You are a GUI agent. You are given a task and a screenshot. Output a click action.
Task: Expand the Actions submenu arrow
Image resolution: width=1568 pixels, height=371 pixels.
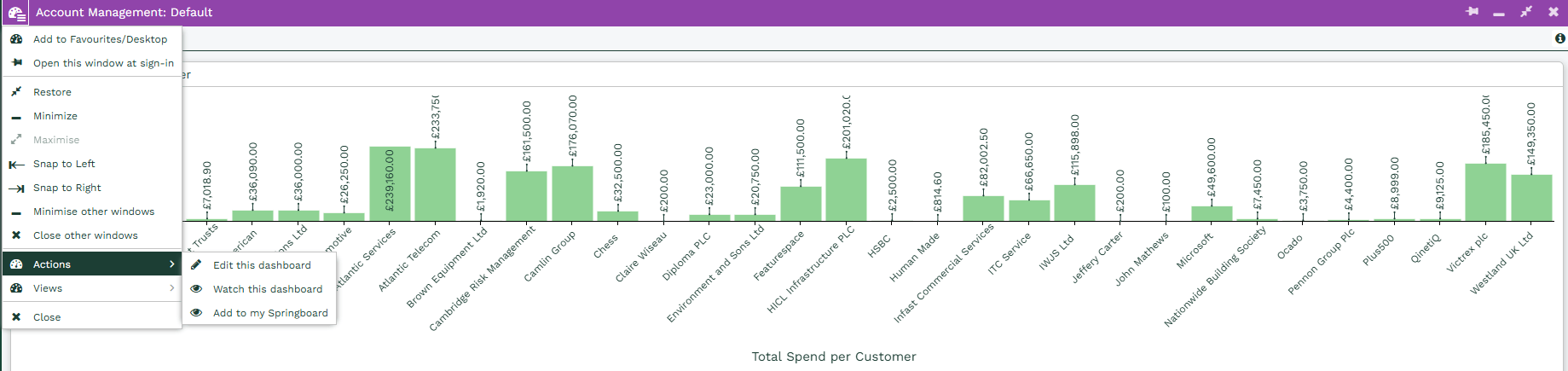(x=171, y=264)
